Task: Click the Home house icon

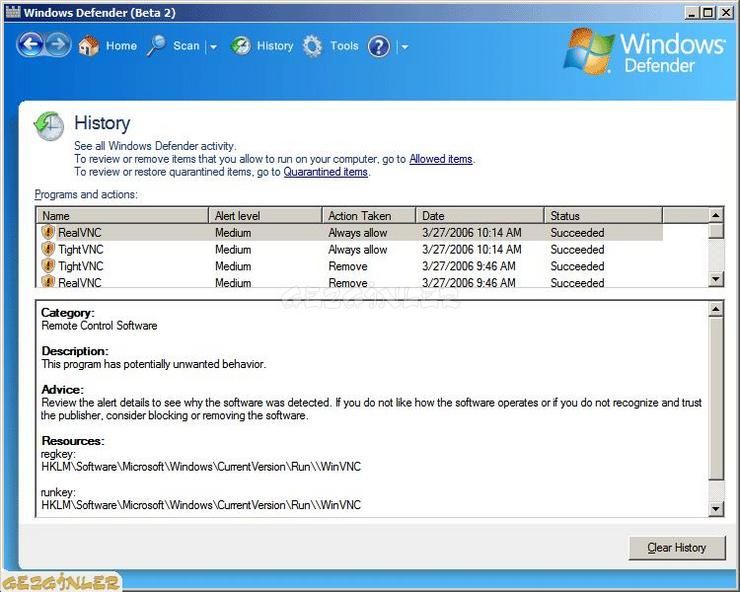Action: pos(89,46)
